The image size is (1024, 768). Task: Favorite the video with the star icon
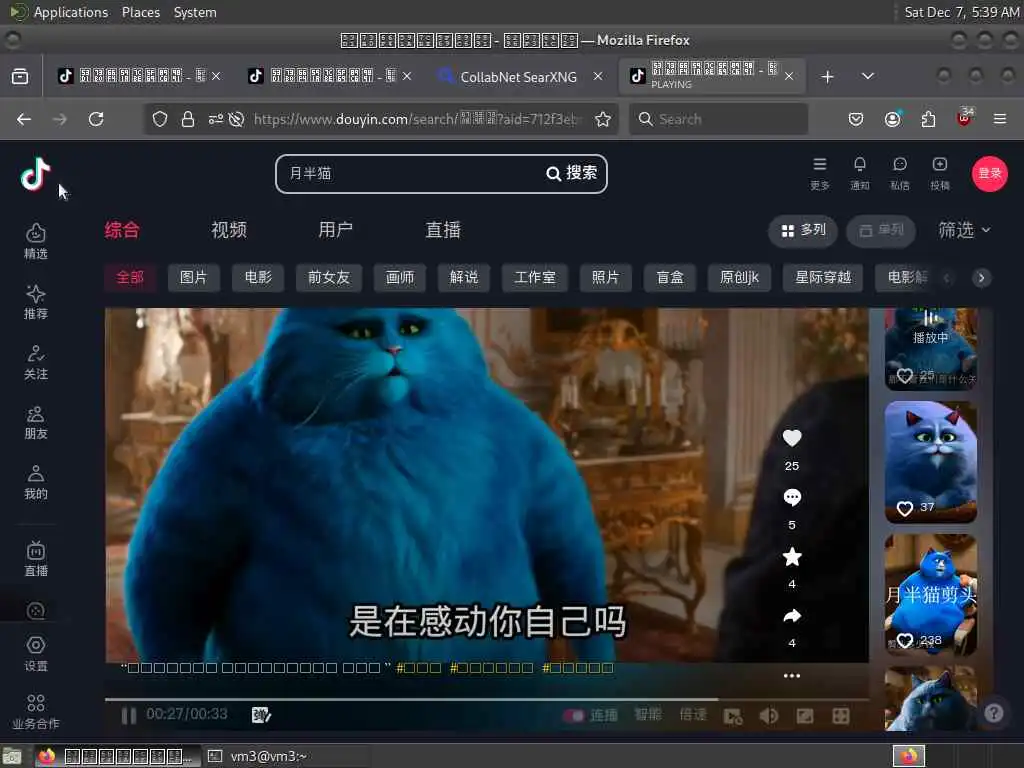pos(792,556)
